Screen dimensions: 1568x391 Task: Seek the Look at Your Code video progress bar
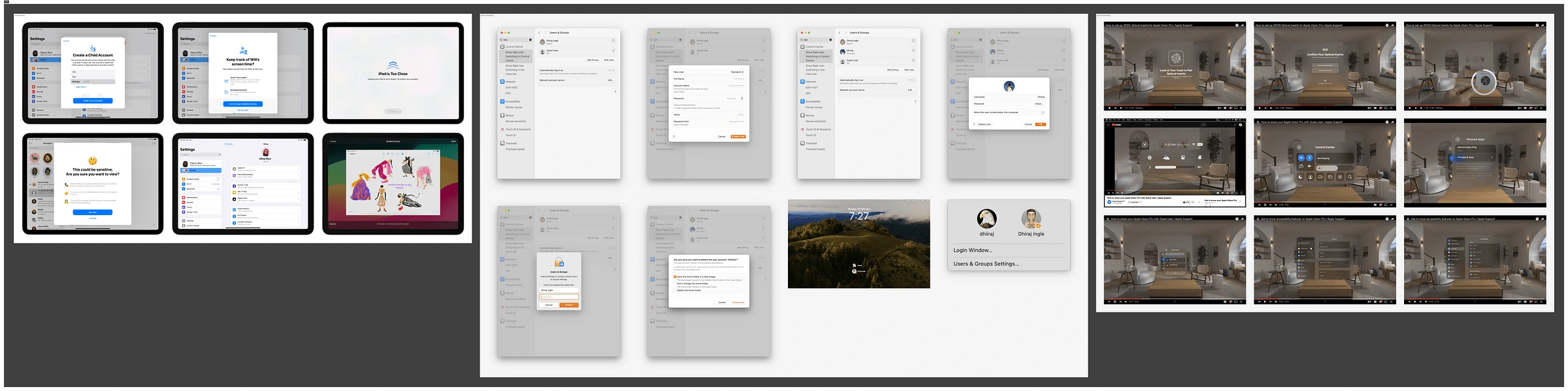pyautogui.click(x=1175, y=105)
